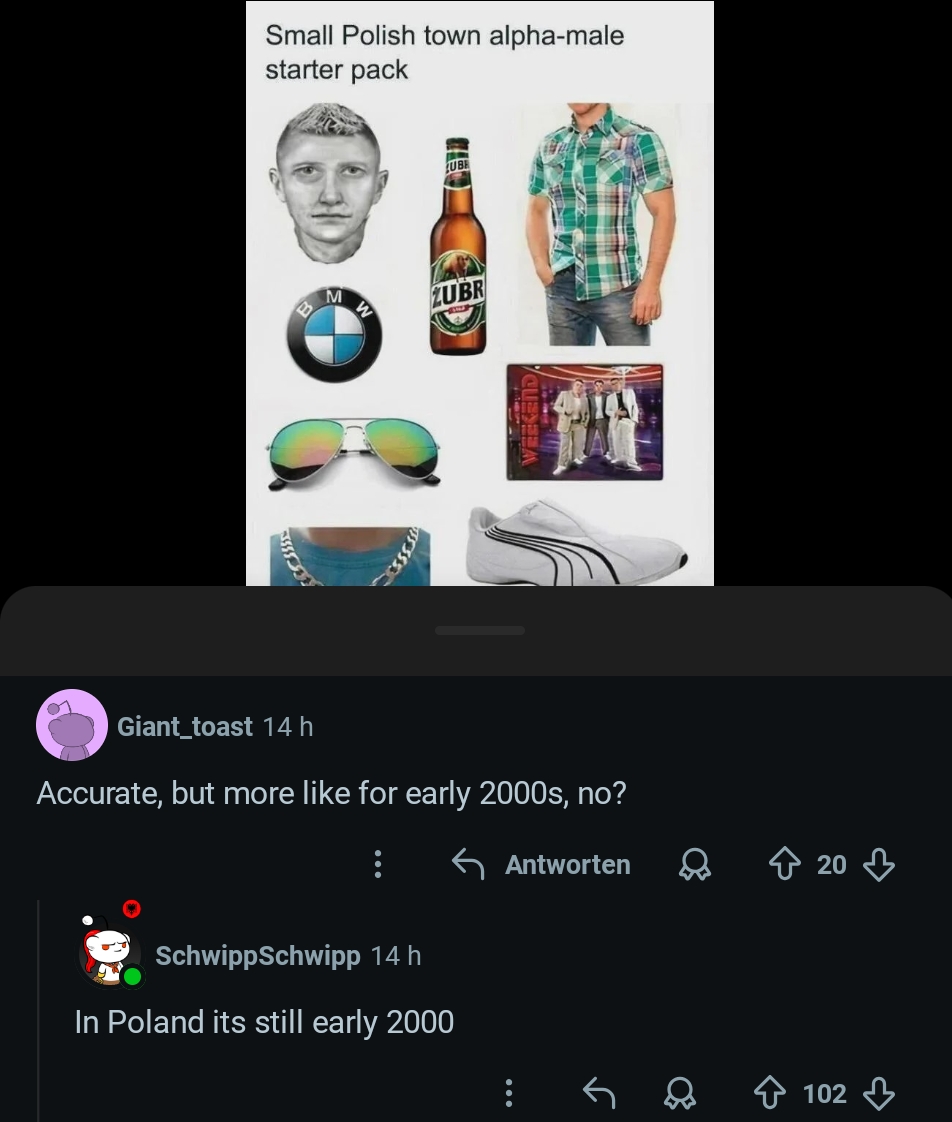Tap the text of Giant_toast's comment
This screenshot has width=952, height=1122.
[331, 794]
